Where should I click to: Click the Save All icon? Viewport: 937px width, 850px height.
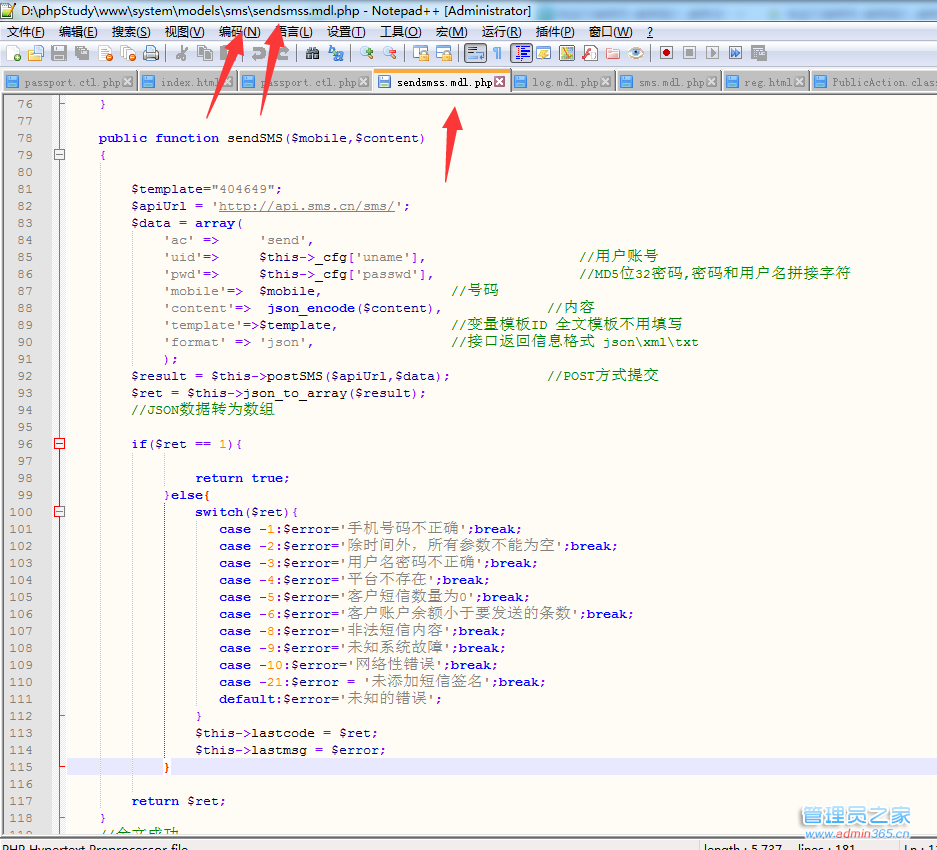coord(82,53)
